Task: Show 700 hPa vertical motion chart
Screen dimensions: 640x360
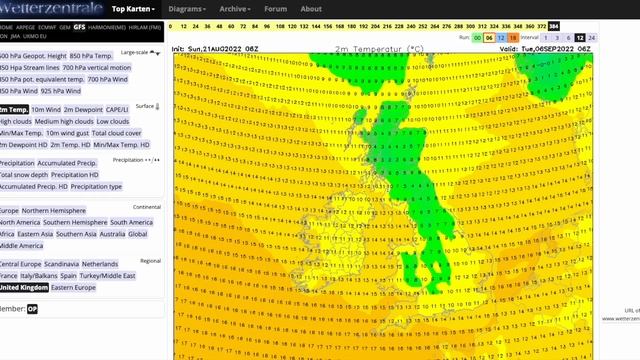Action: tap(97, 68)
